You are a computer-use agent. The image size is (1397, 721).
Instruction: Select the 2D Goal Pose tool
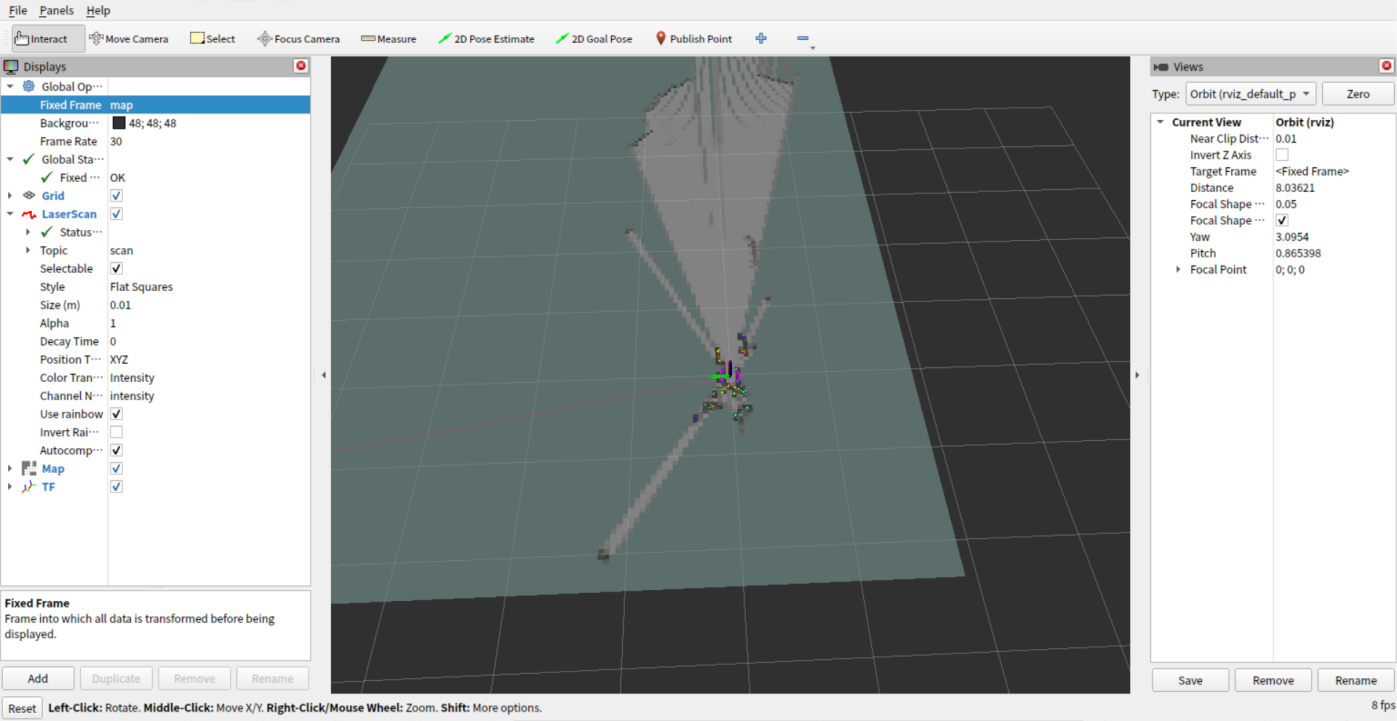(x=594, y=39)
